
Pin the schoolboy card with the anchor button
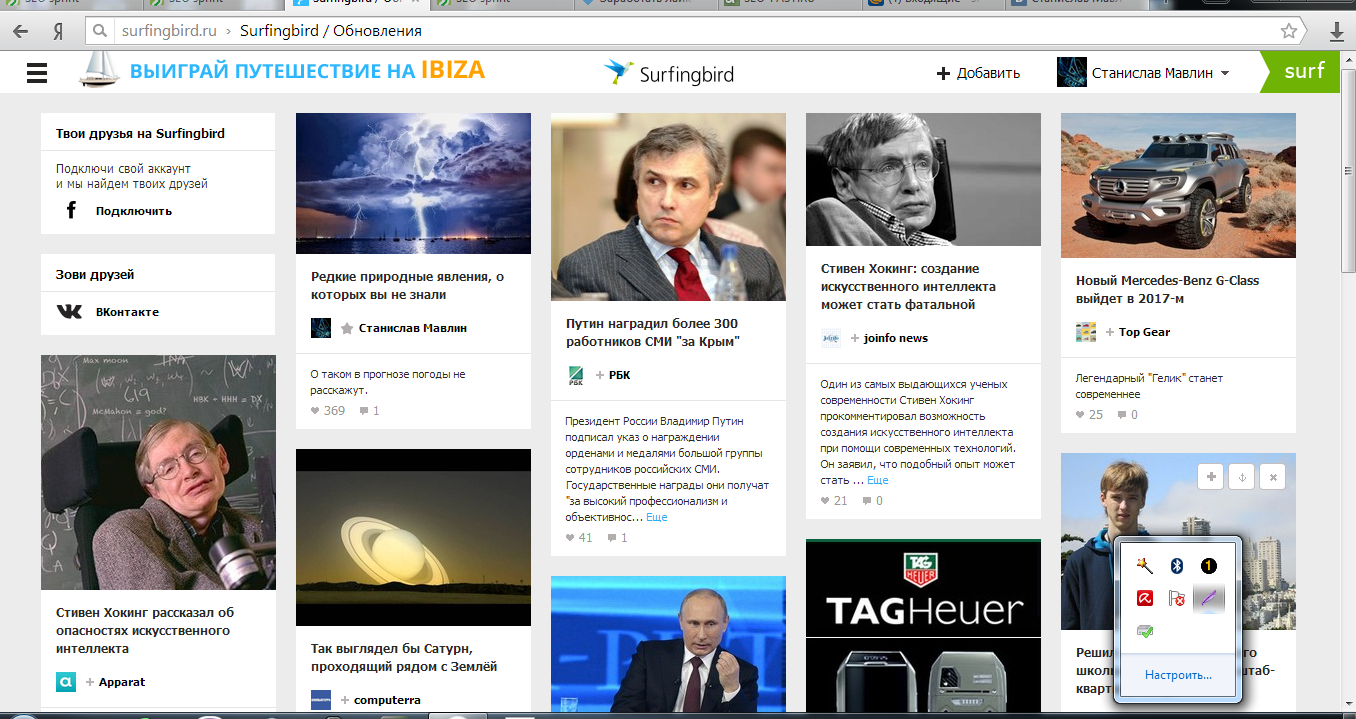1241,477
